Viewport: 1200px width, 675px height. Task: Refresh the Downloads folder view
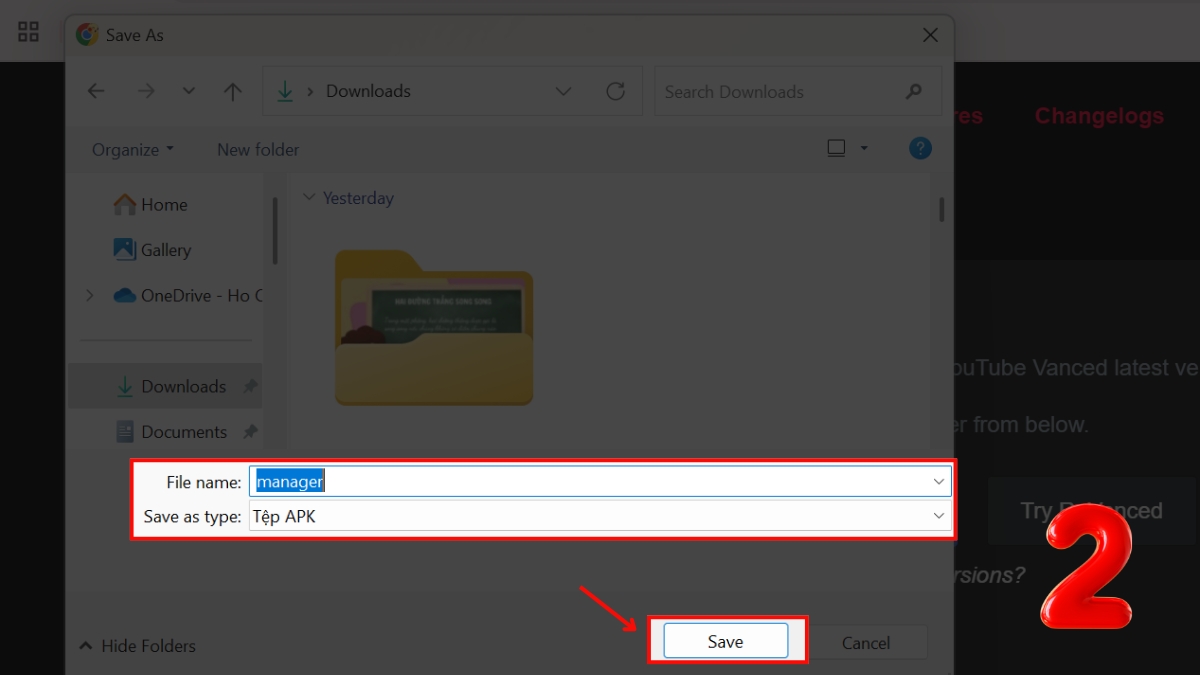616,91
